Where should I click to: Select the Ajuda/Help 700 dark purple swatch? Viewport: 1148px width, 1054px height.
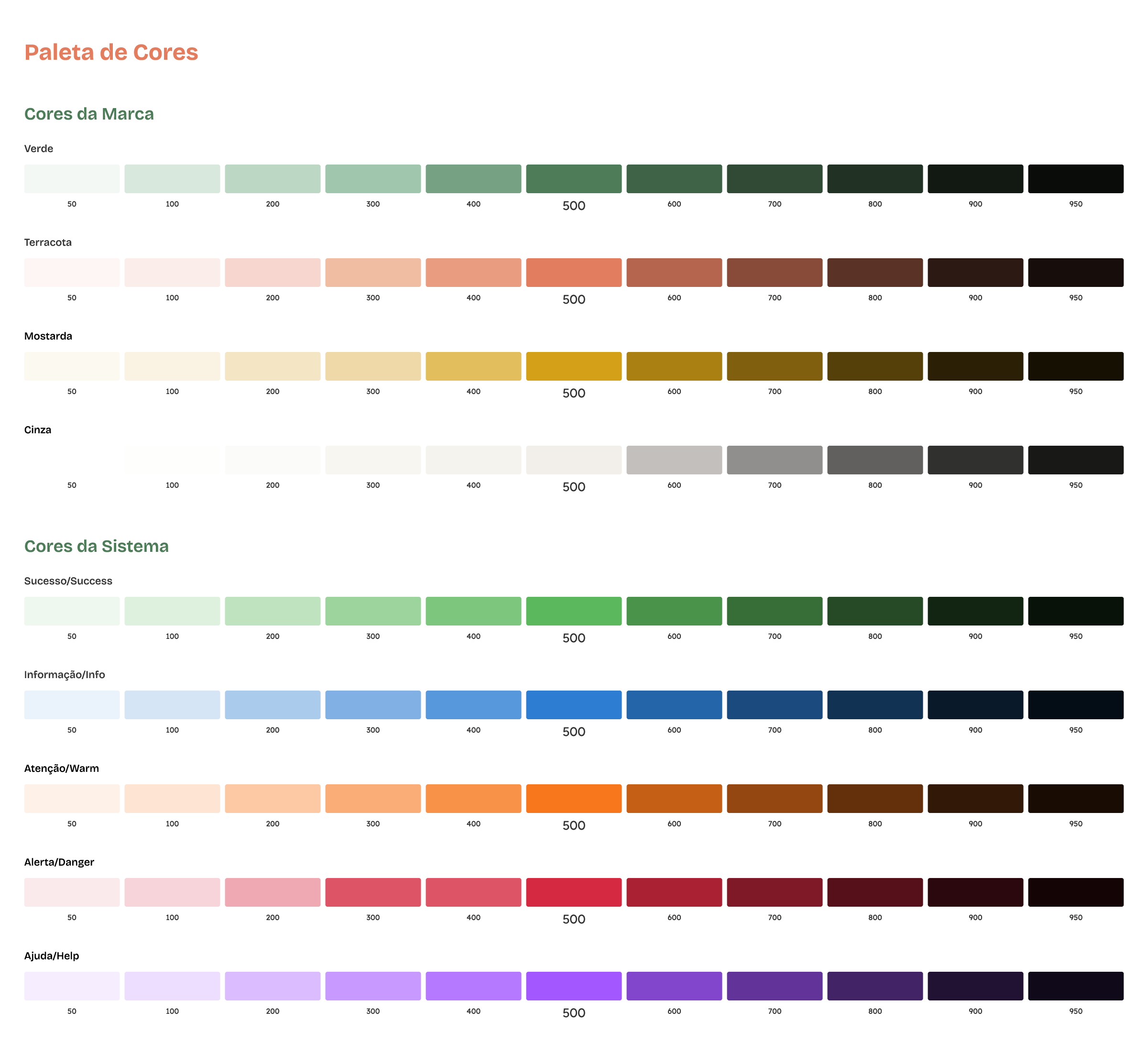click(x=774, y=986)
